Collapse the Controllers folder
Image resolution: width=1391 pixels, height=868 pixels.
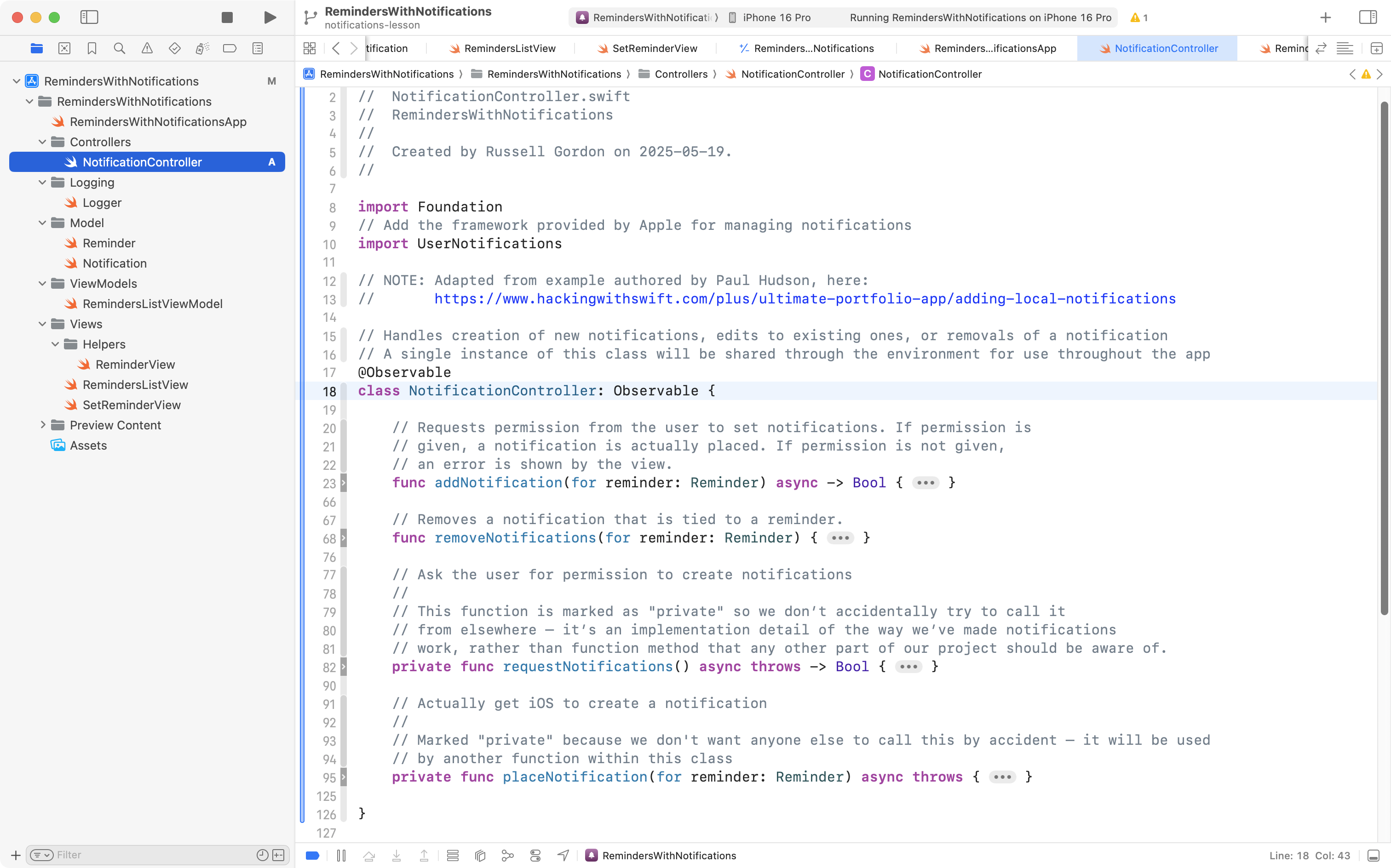coord(42,142)
